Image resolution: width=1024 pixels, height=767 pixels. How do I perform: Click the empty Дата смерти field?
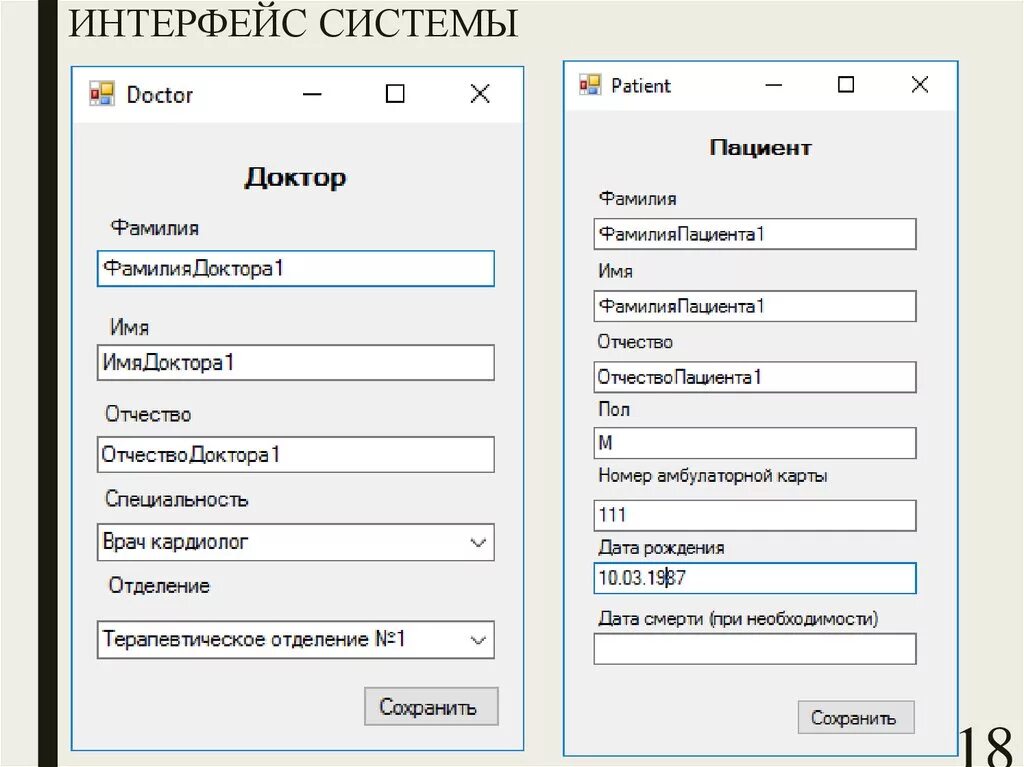tap(755, 649)
